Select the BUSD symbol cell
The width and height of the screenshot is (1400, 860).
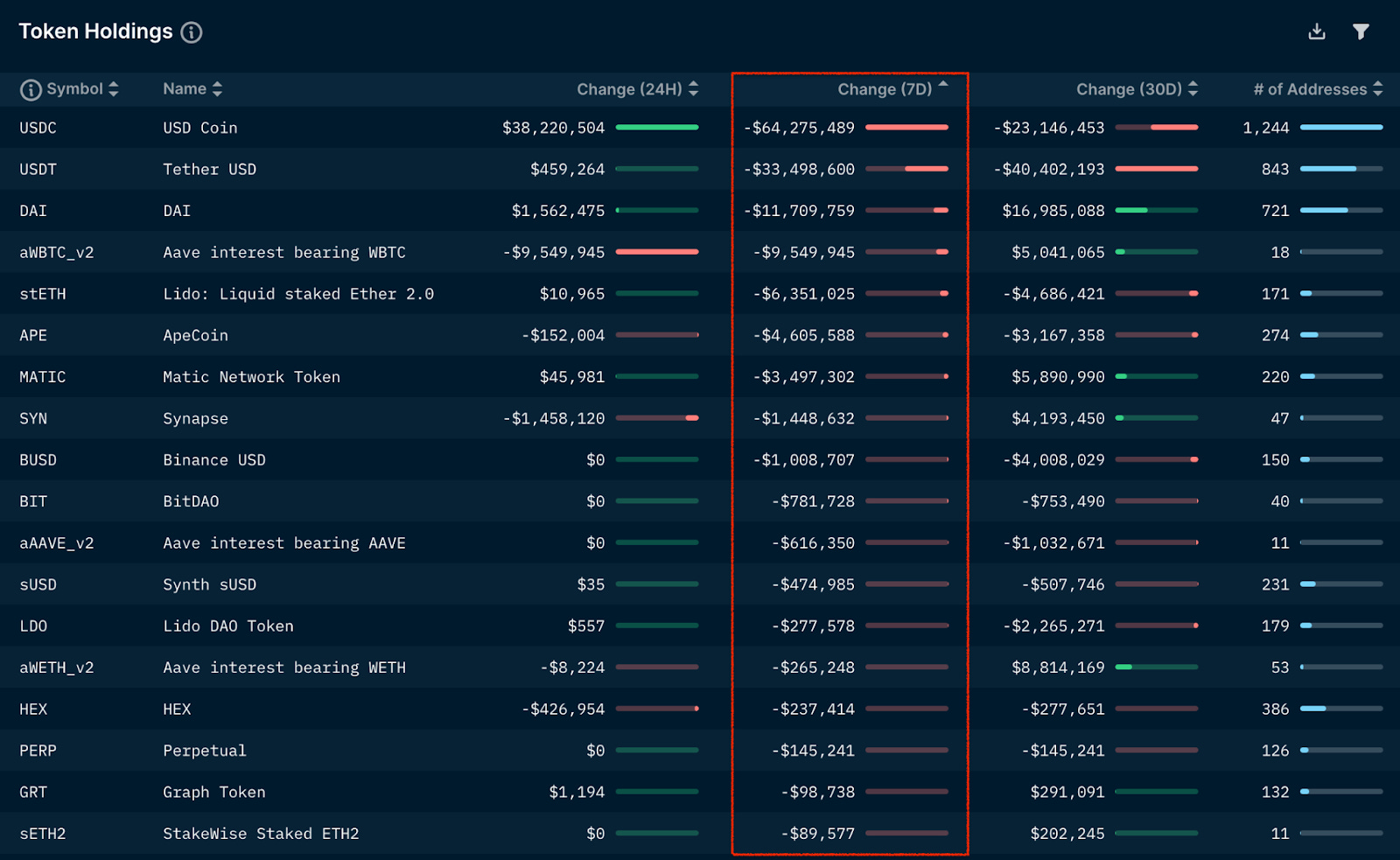(38, 460)
